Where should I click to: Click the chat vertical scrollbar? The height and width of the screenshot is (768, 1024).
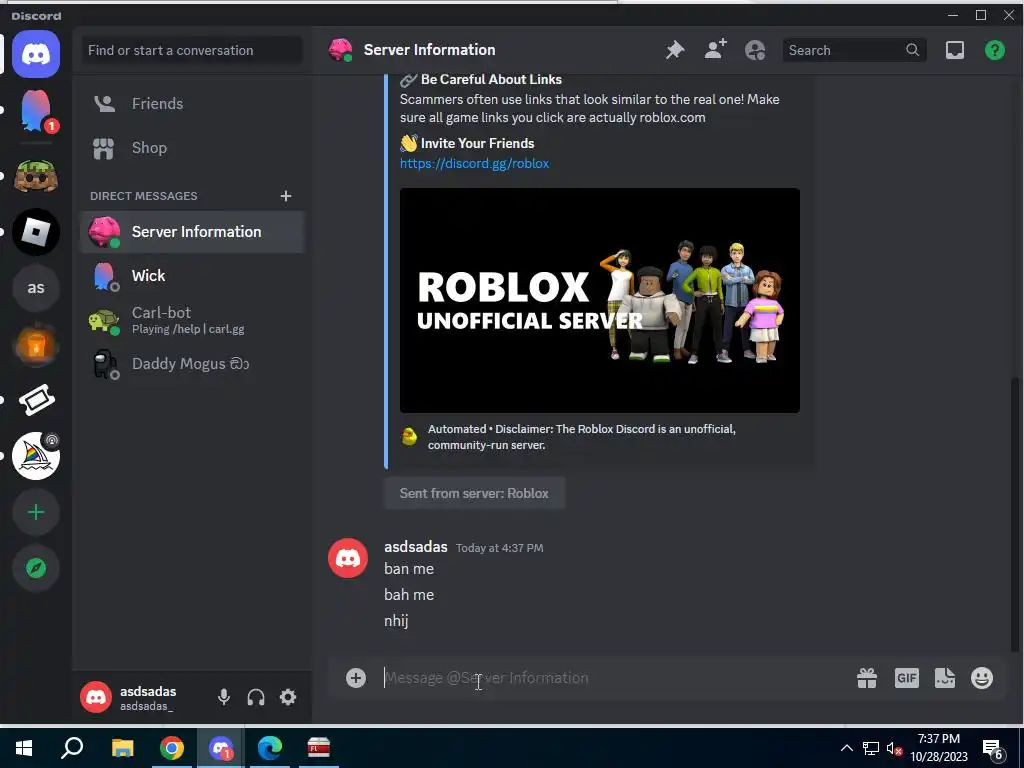click(x=1016, y=515)
